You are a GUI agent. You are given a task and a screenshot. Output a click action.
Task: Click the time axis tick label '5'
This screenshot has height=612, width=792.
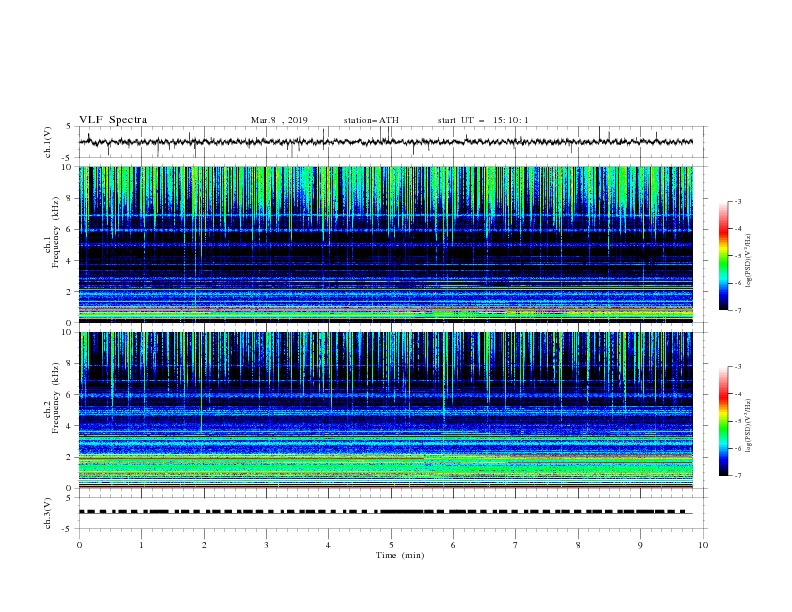(391, 545)
